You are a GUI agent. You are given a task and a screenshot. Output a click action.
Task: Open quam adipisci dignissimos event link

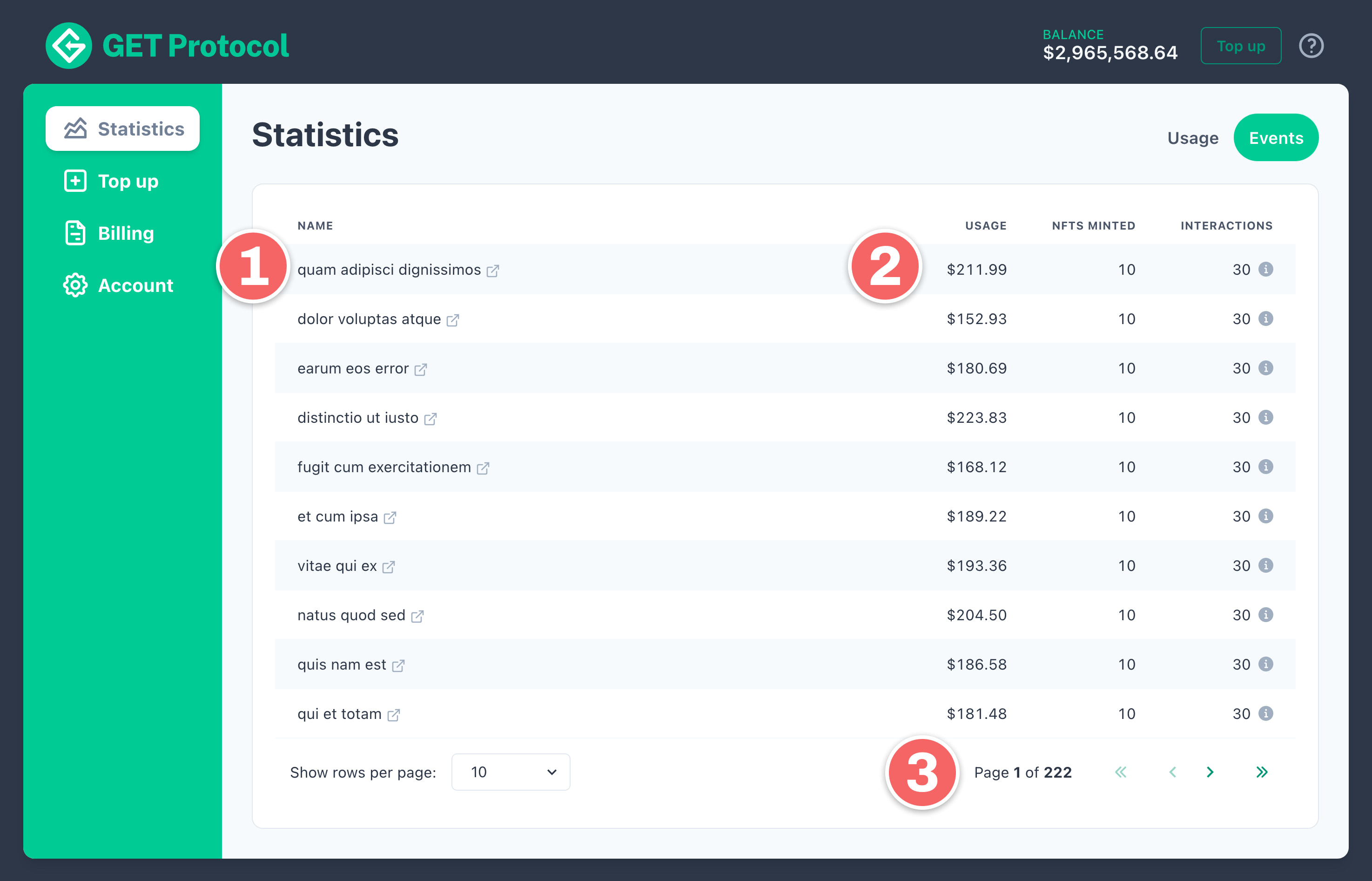[x=389, y=270]
